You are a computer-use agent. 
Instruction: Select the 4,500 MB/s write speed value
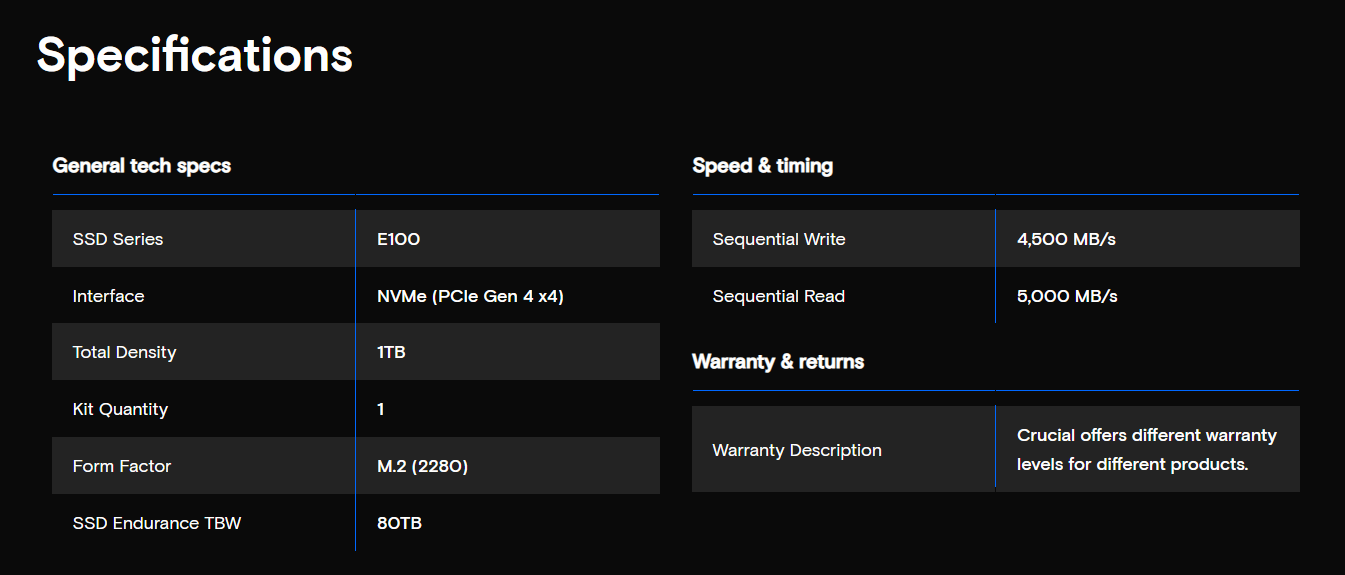1067,239
